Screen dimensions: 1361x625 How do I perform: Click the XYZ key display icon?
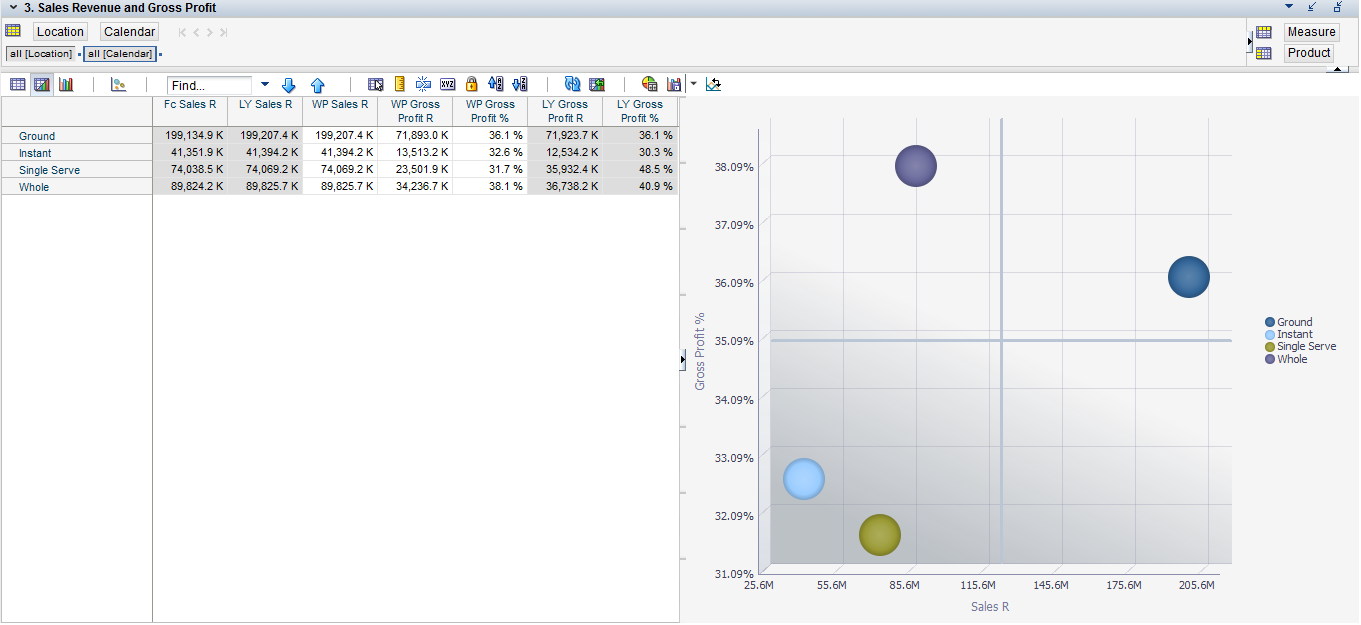tap(448, 84)
